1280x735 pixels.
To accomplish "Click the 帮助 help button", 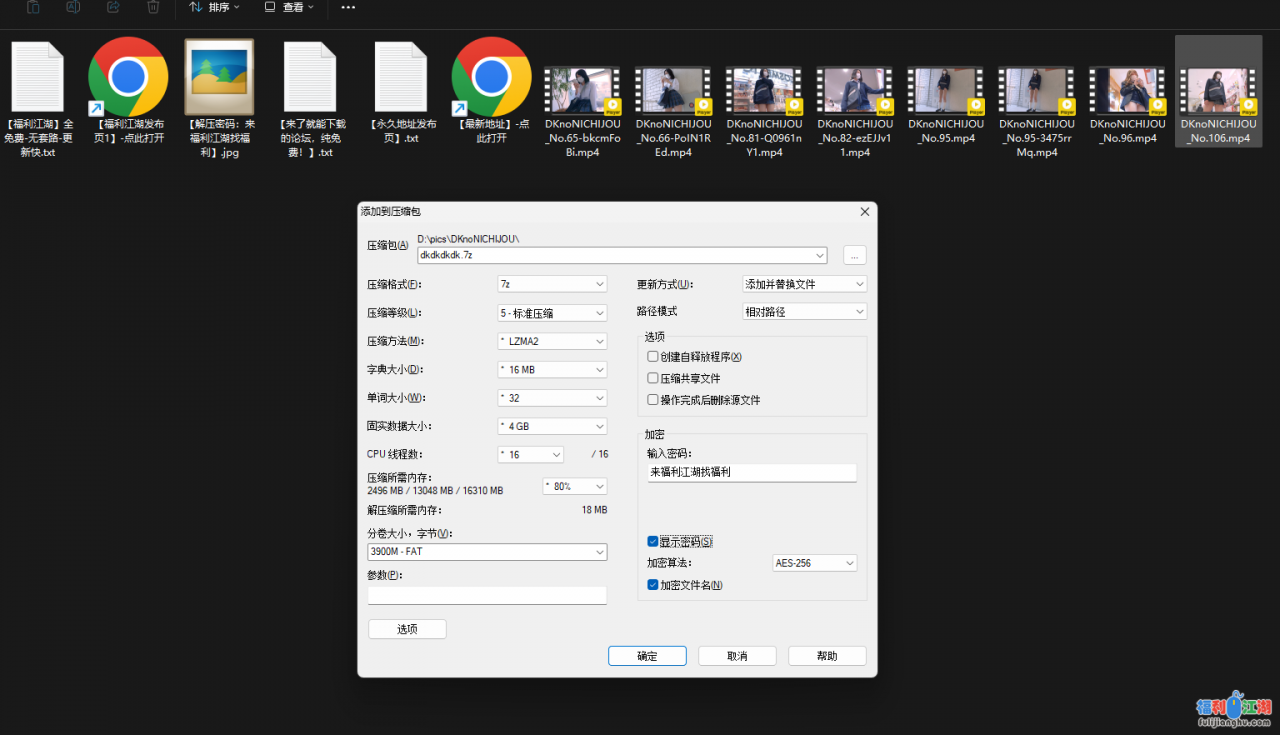I will coord(827,655).
